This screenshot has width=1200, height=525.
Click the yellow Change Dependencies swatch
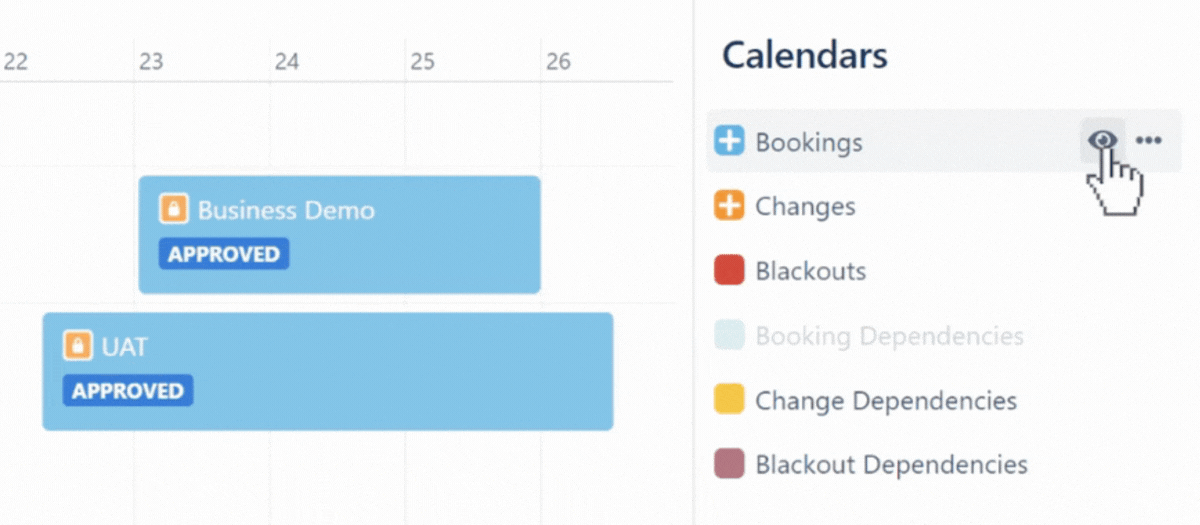tap(729, 400)
